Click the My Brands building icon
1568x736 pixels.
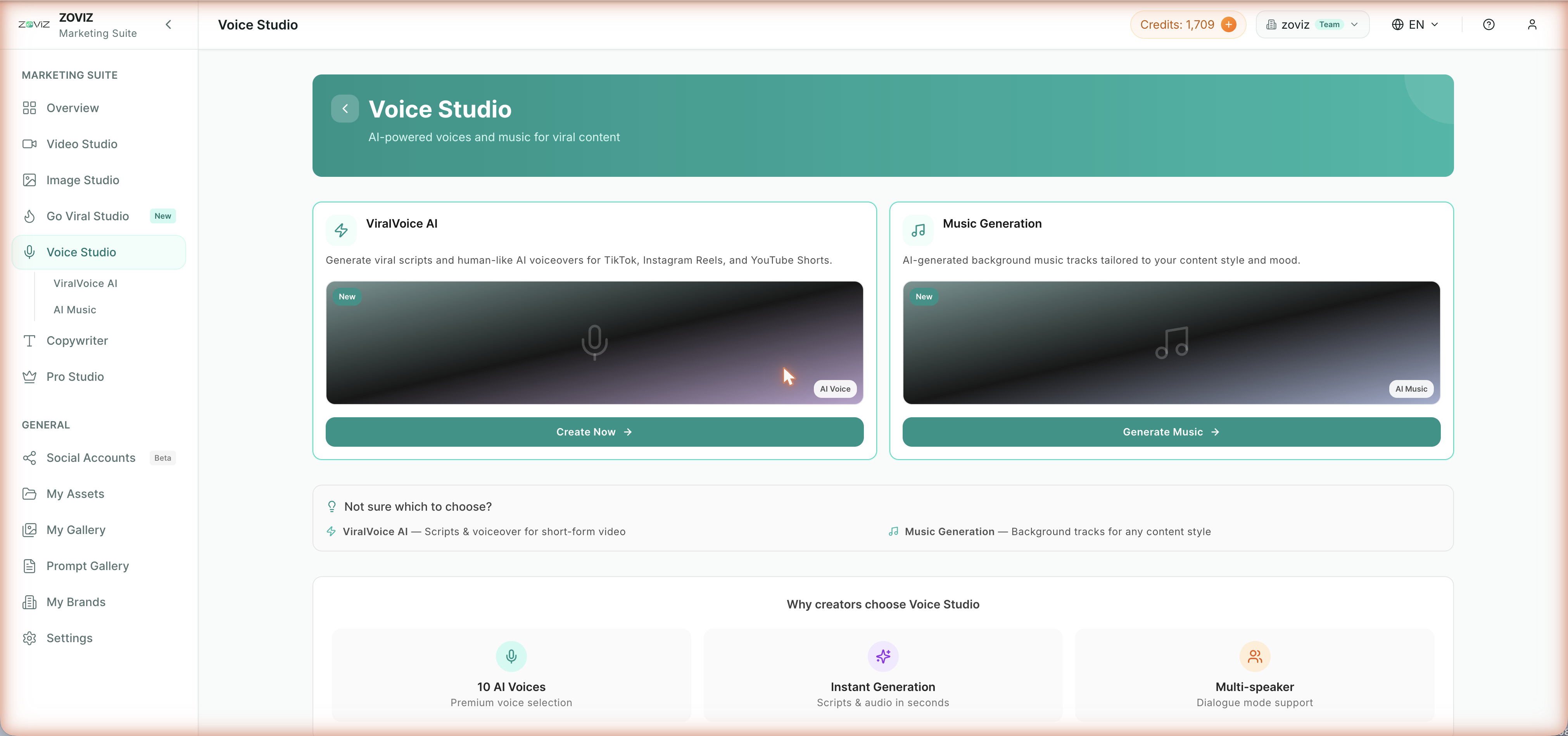click(x=29, y=602)
